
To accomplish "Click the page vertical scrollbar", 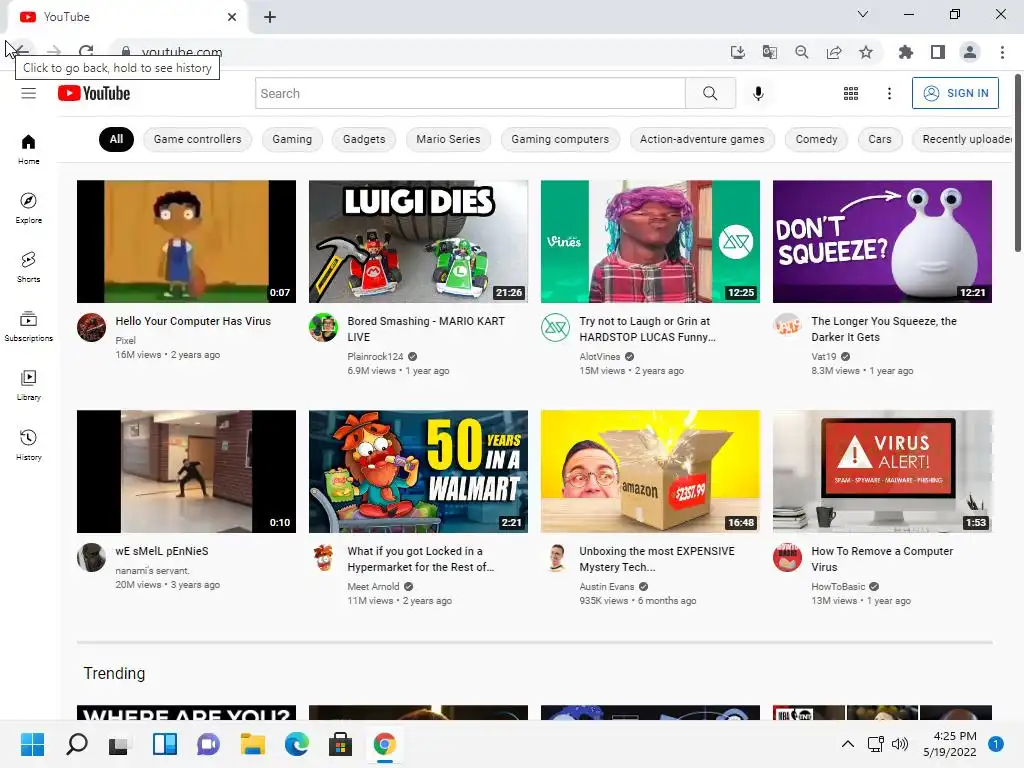I will 1017,163.
